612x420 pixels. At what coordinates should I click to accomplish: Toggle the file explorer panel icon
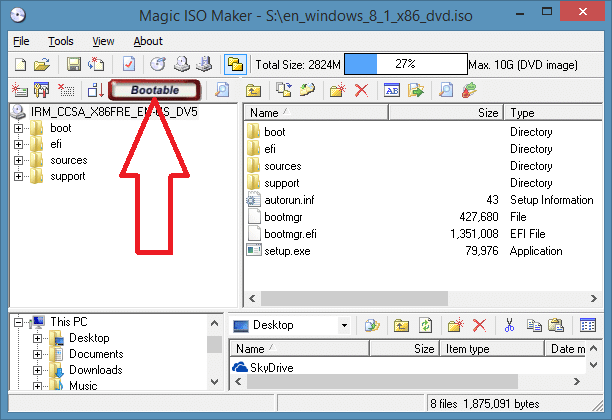click(235, 64)
